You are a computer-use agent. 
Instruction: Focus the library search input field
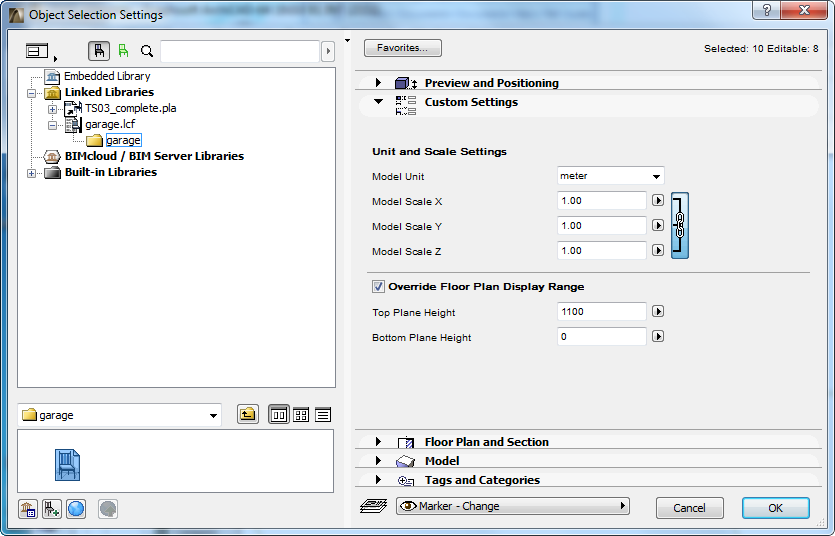(240, 51)
